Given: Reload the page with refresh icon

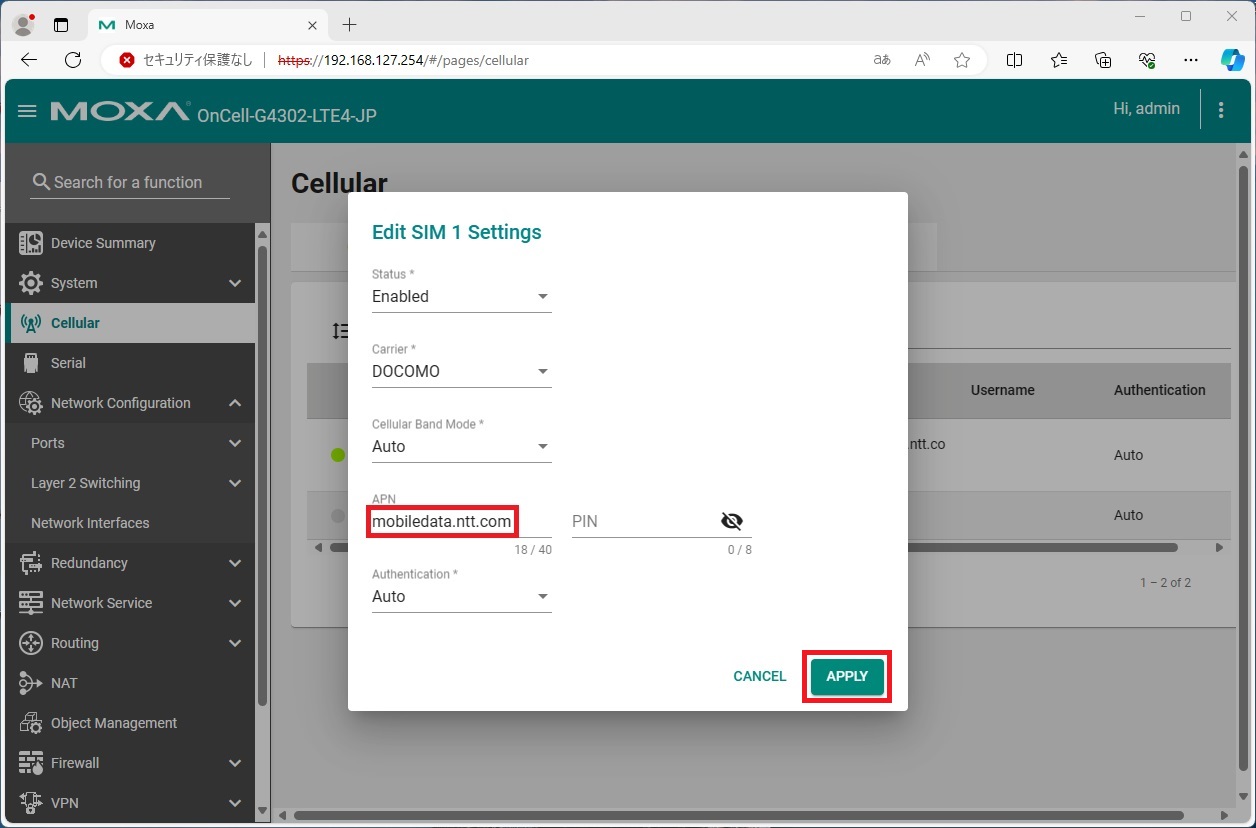Looking at the screenshot, I should tap(73, 60).
